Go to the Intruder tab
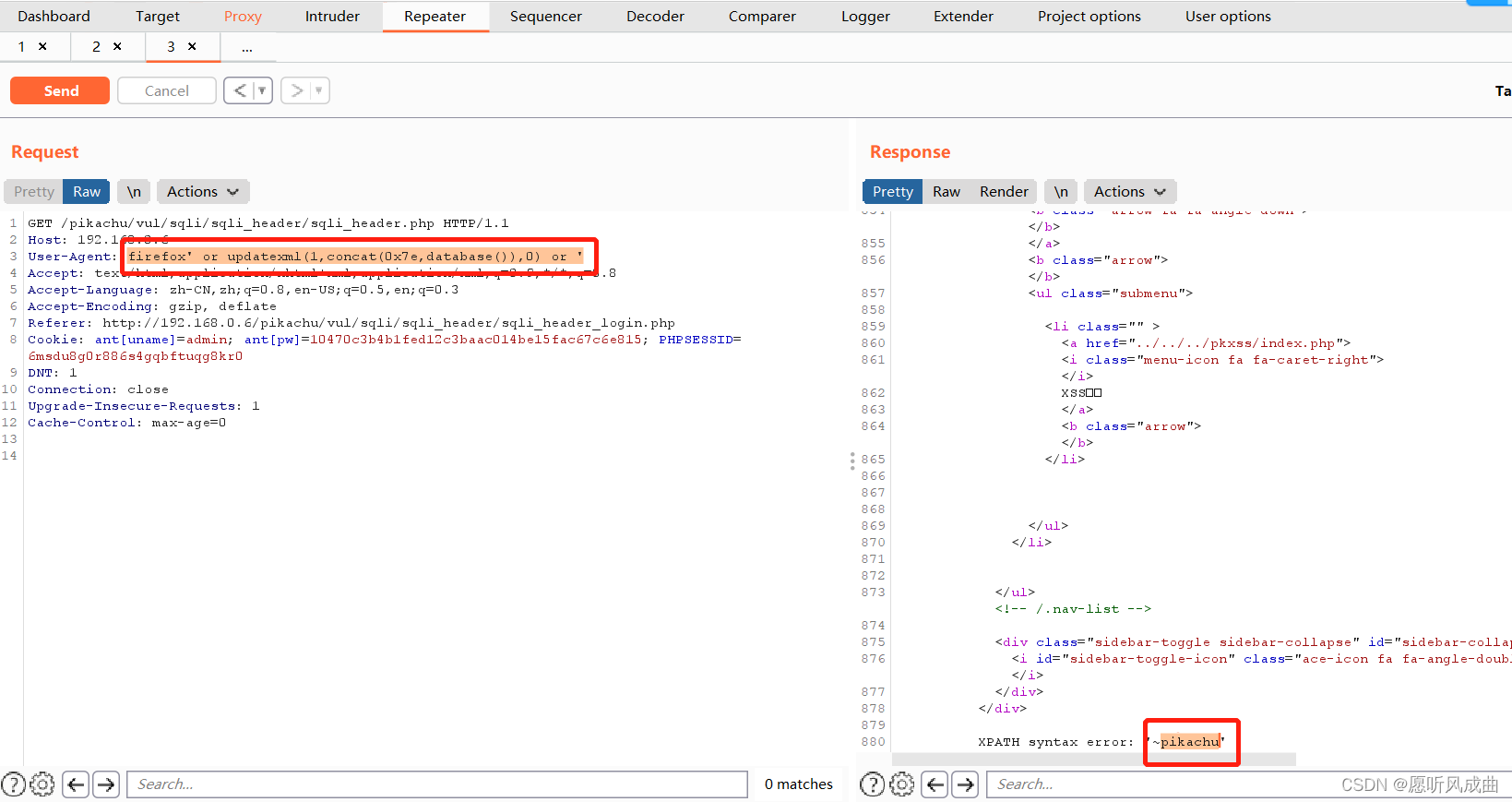Screen dimensions: 1512x802 coord(332,16)
